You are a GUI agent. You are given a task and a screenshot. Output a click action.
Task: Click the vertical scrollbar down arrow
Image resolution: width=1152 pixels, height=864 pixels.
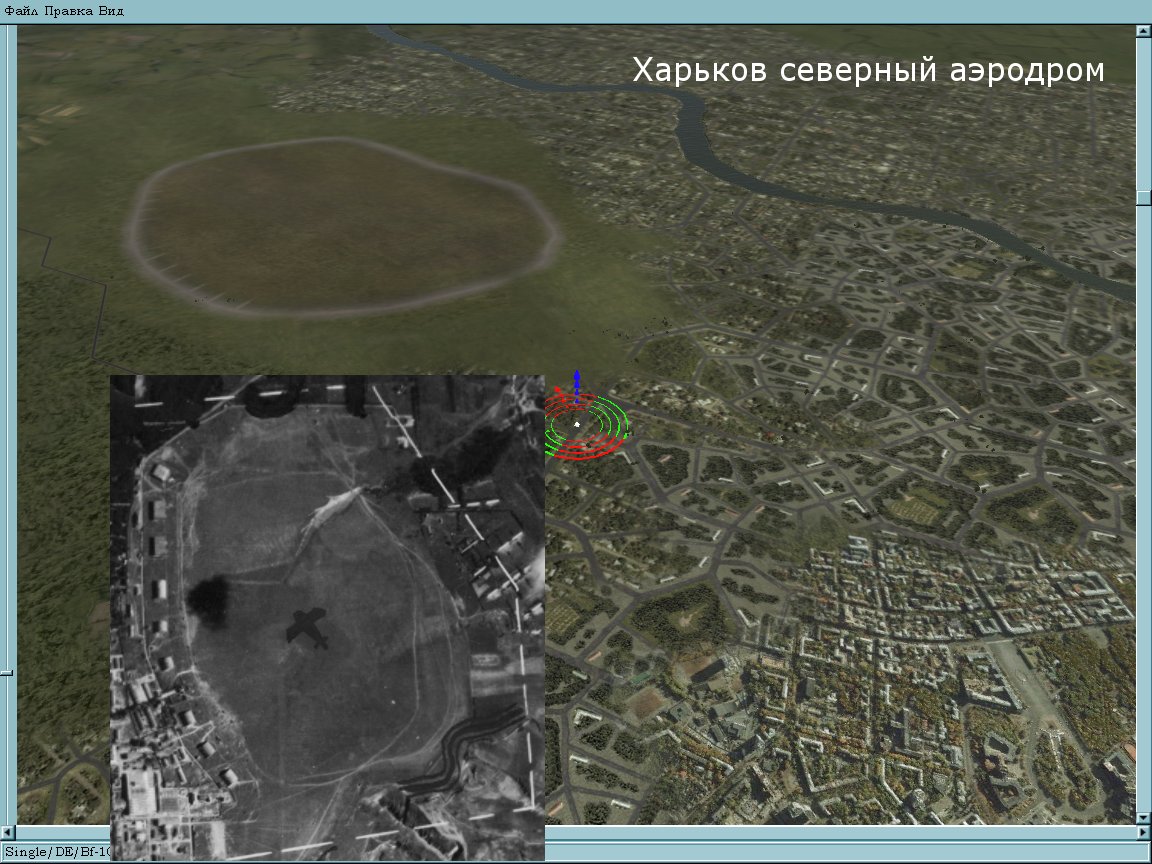tap(1143, 817)
